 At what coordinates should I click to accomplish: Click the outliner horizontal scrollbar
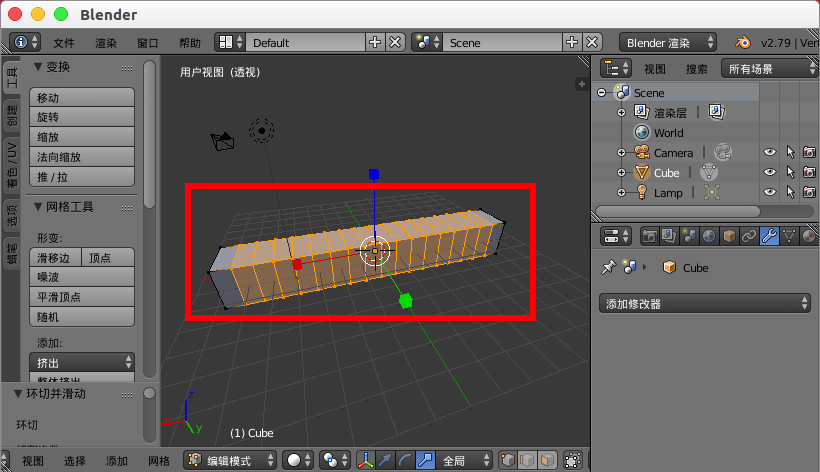[678, 211]
